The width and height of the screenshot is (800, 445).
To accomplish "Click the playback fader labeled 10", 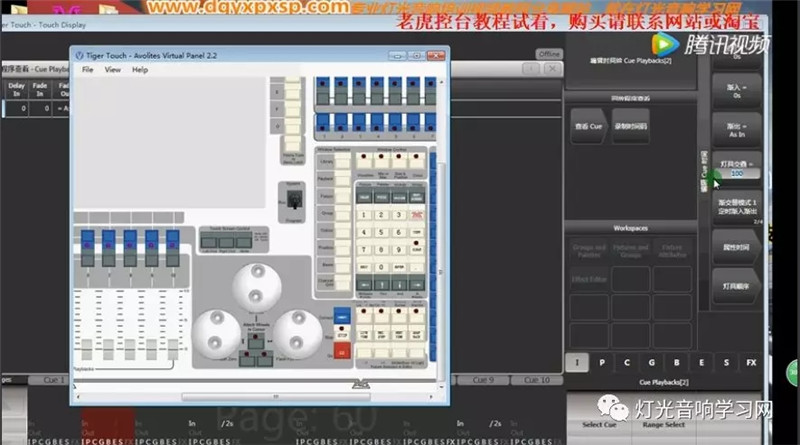I will point(173,349).
